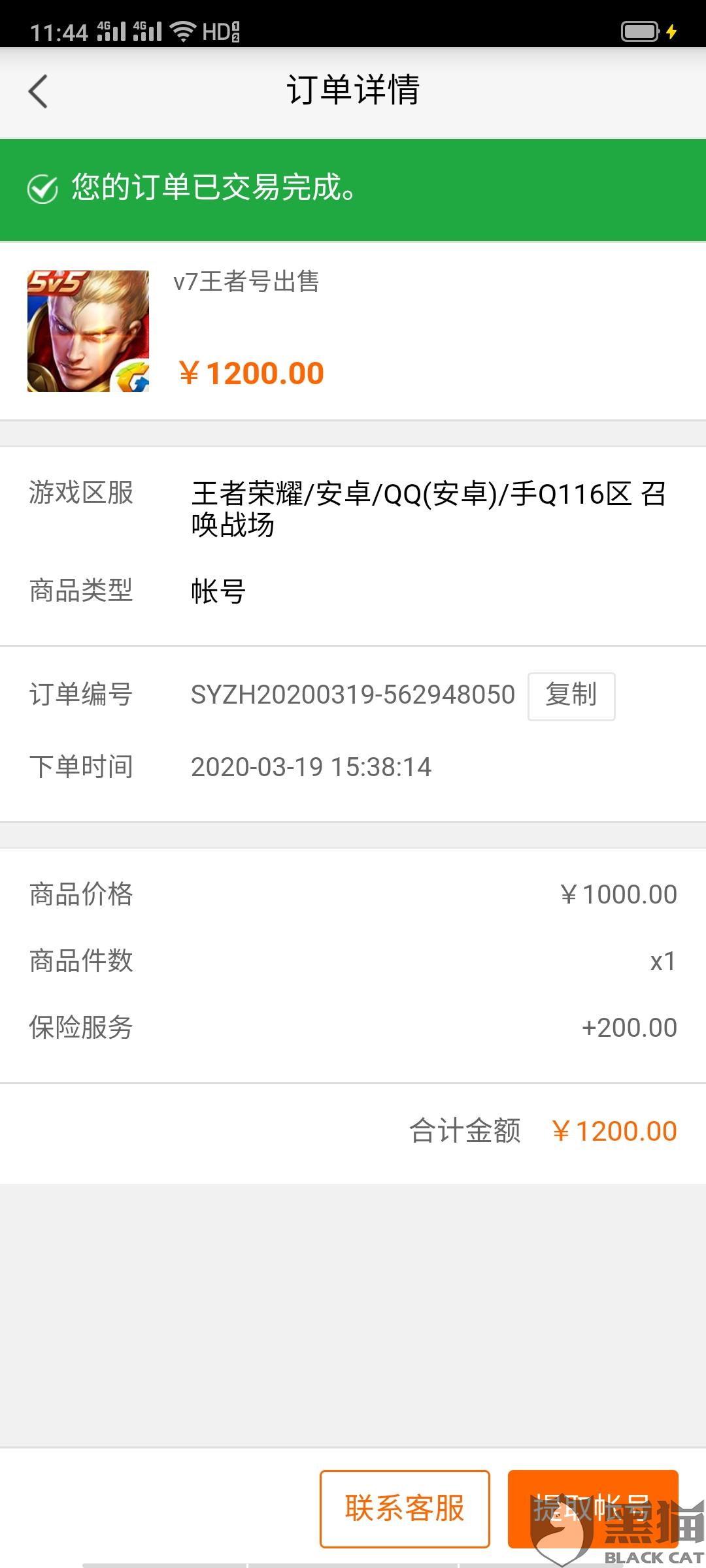
Task: Tap the 合计金额 total amount value
Action: 614,1131
